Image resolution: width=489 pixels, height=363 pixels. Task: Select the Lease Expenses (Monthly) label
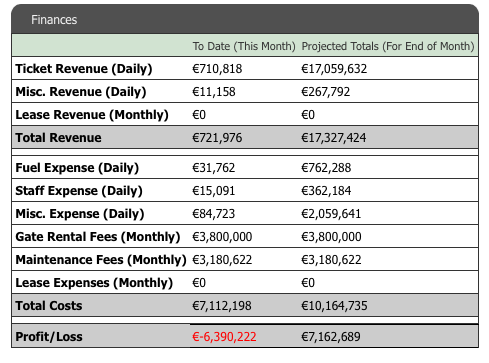(x=94, y=283)
